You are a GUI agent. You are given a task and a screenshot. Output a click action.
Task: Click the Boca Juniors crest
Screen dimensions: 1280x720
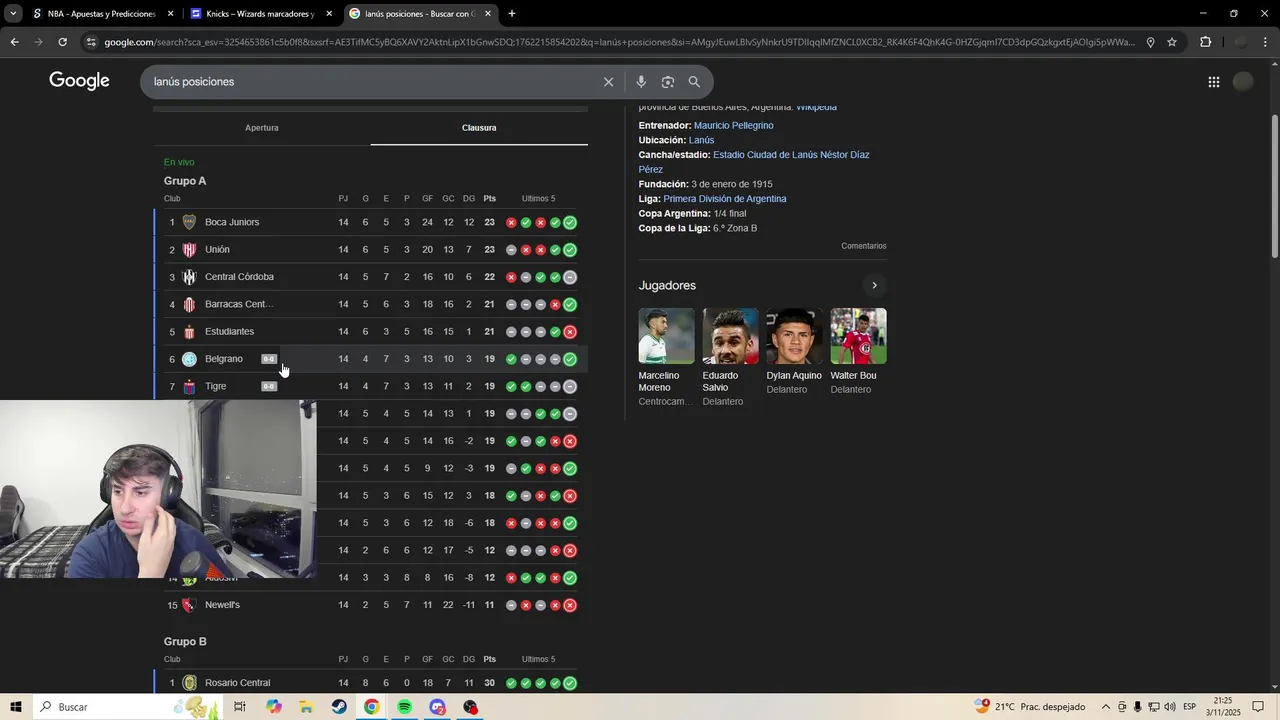[189, 222]
